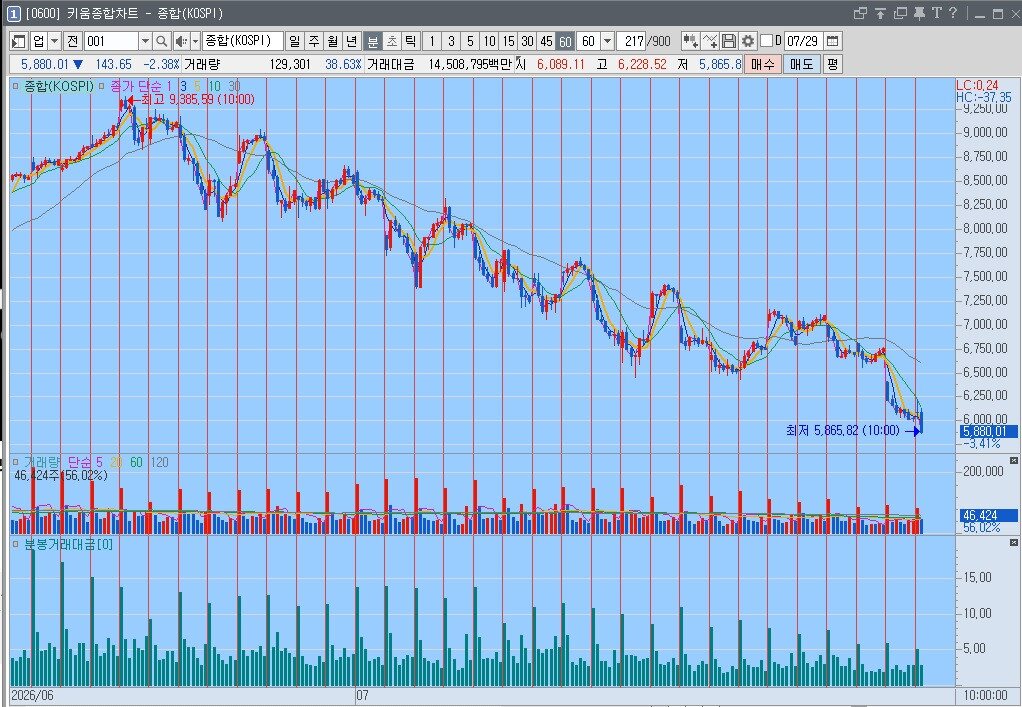Image resolution: width=1022 pixels, height=707 pixels.
Task: Tick the D date checkbox
Action: (x=766, y=41)
